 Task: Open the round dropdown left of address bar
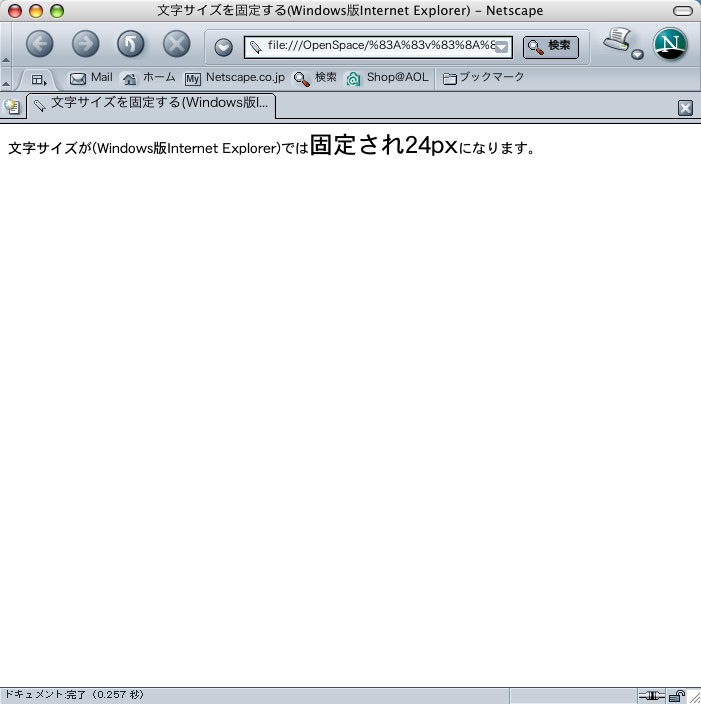pyautogui.click(x=224, y=47)
